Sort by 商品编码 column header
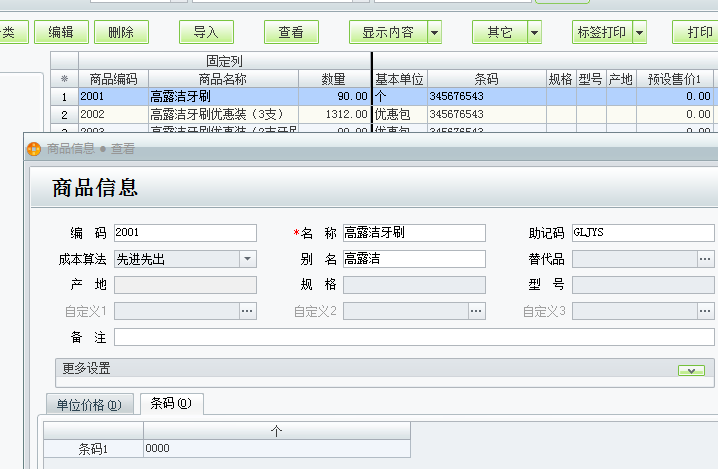The height and width of the screenshot is (469, 718). pyautogui.click(x=114, y=79)
